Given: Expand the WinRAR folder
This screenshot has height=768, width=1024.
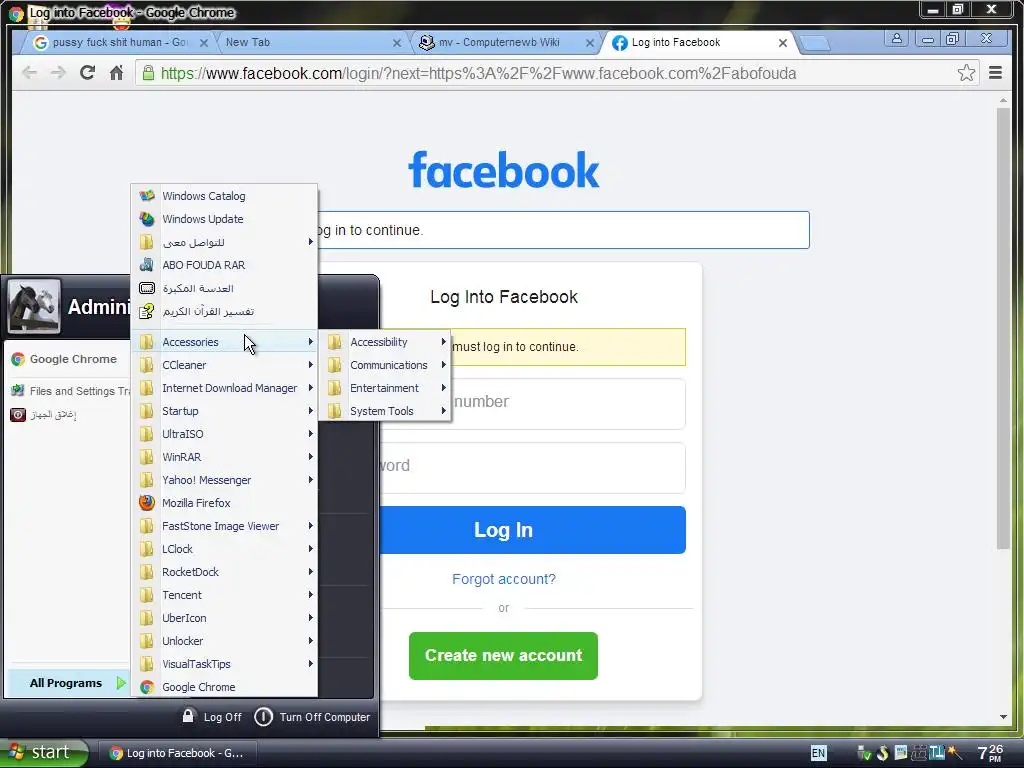Looking at the screenshot, I should point(224,457).
